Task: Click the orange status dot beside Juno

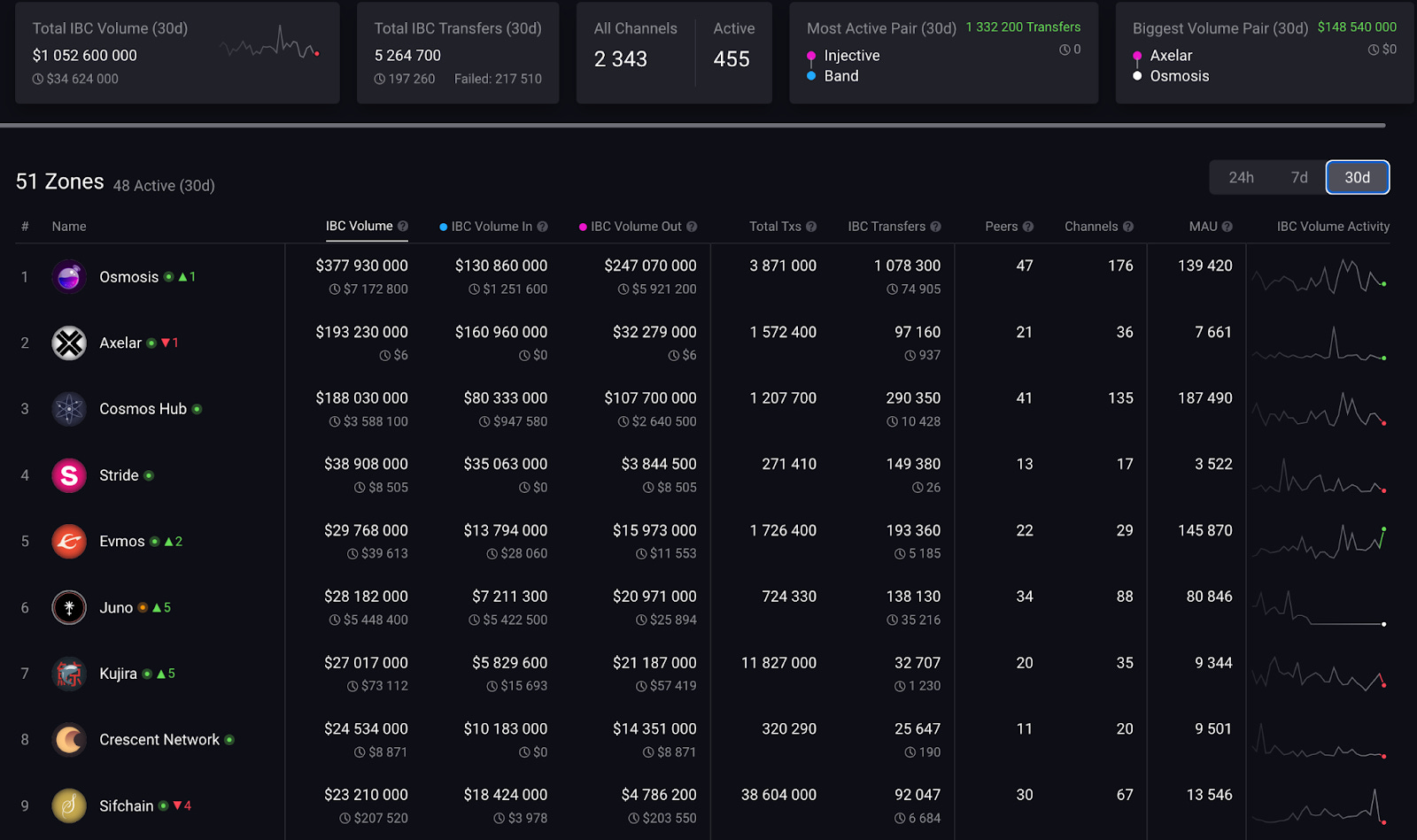Action: [143, 608]
